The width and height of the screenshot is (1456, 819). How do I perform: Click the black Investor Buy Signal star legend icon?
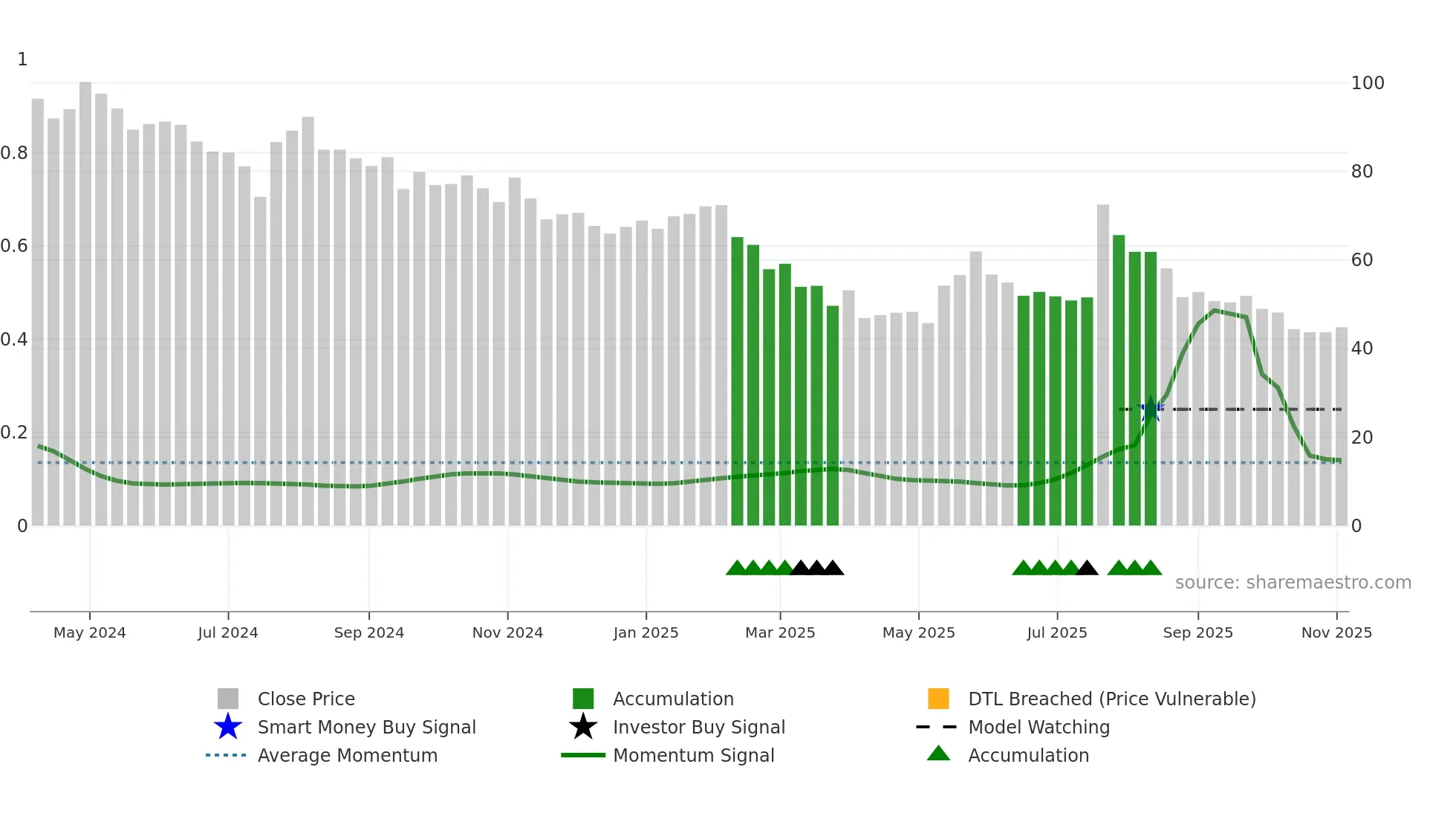pyautogui.click(x=583, y=727)
